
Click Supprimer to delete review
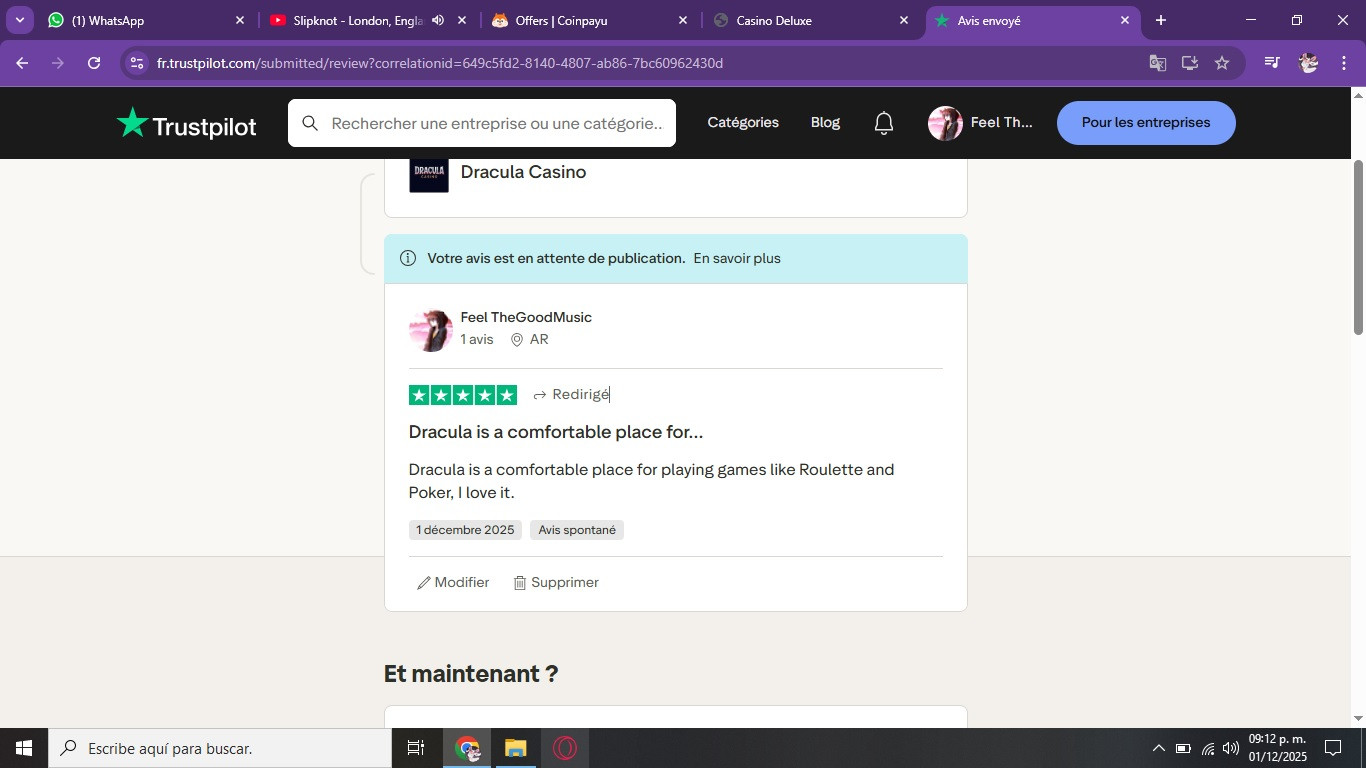tap(556, 583)
